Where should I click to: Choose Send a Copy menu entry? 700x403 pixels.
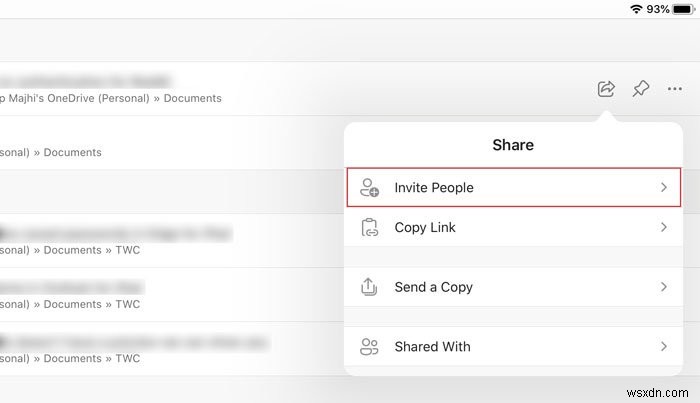coord(433,287)
